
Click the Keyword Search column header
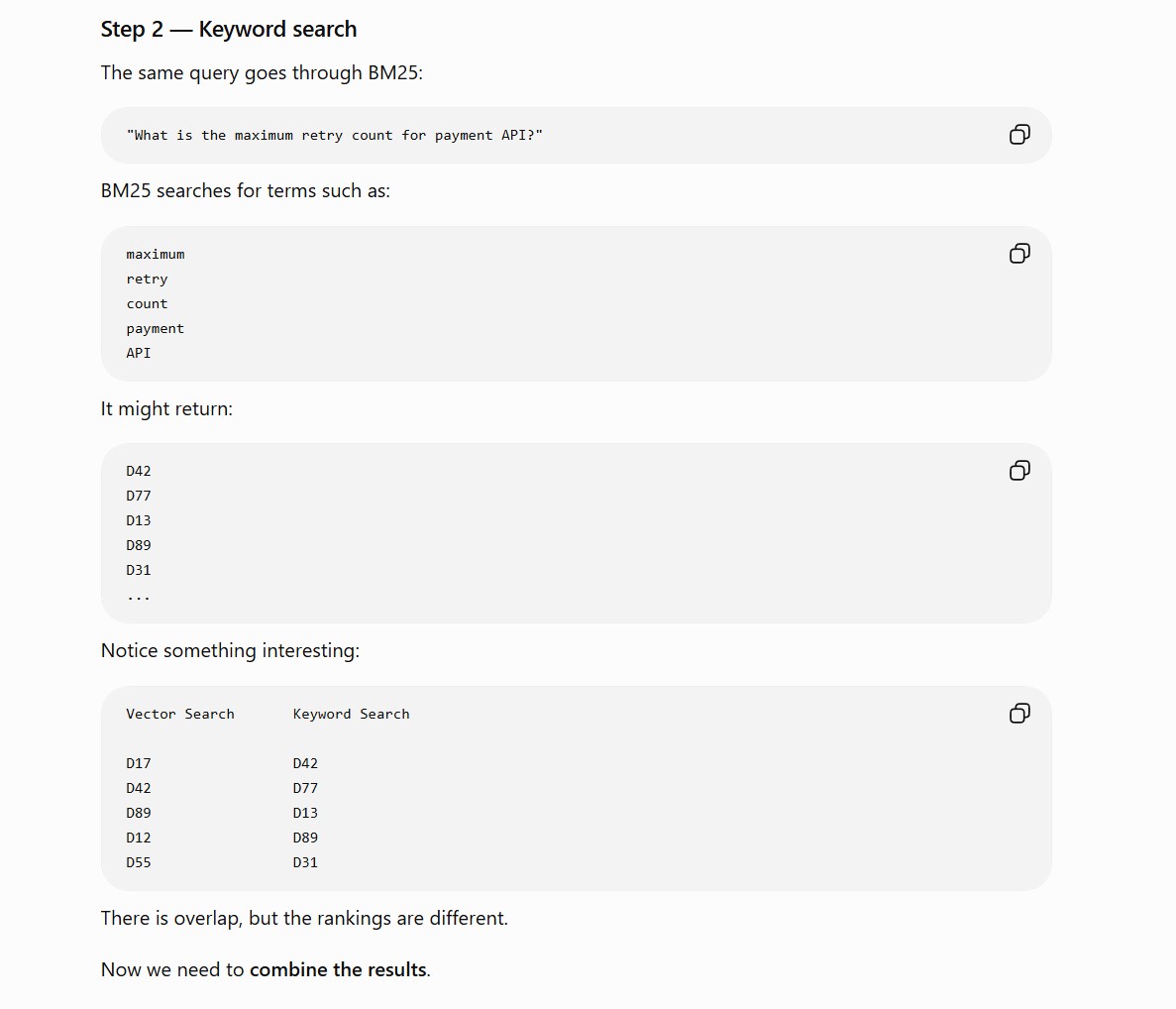(351, 715)
